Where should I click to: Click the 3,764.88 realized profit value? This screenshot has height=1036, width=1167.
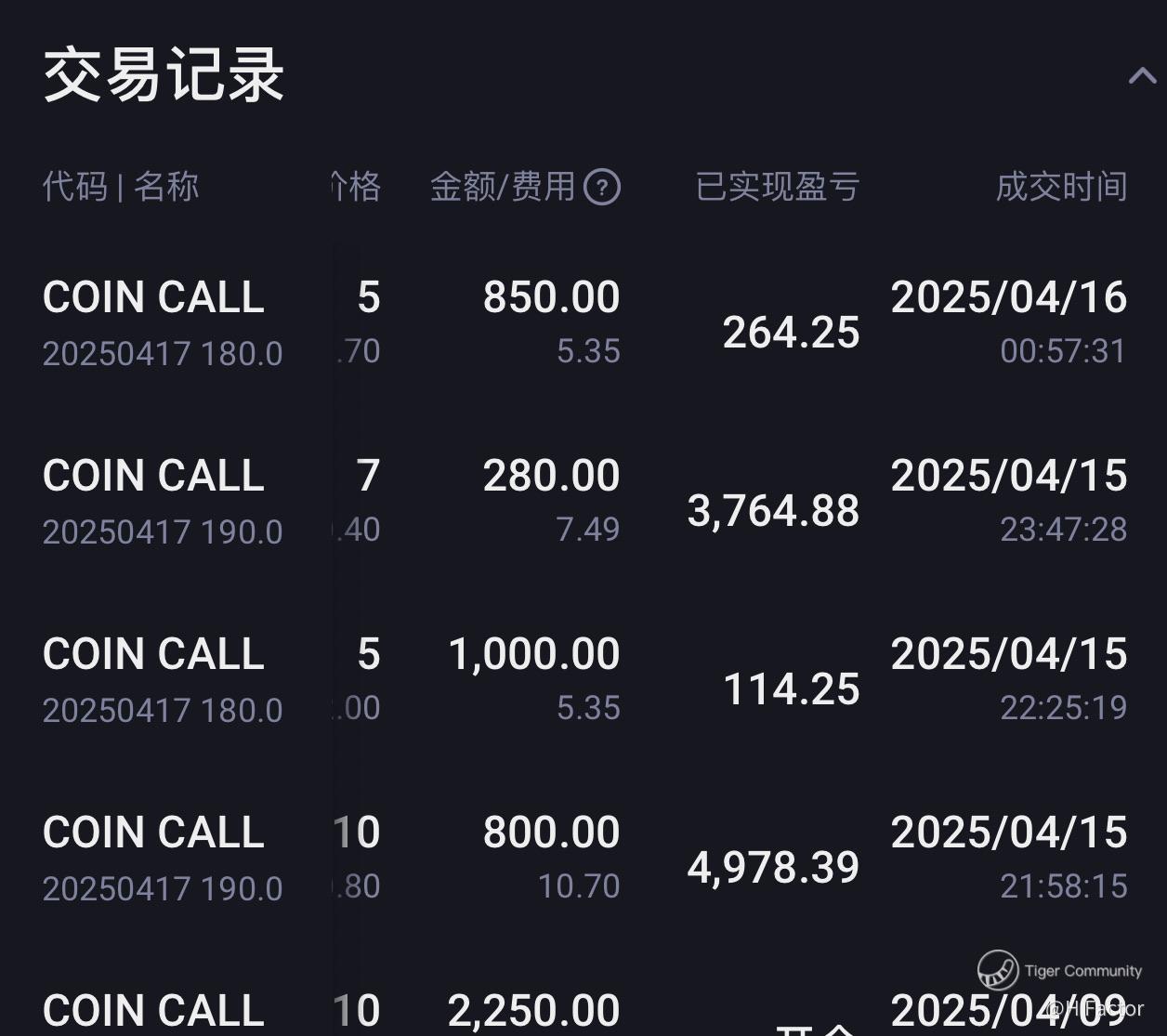[773, 511]
